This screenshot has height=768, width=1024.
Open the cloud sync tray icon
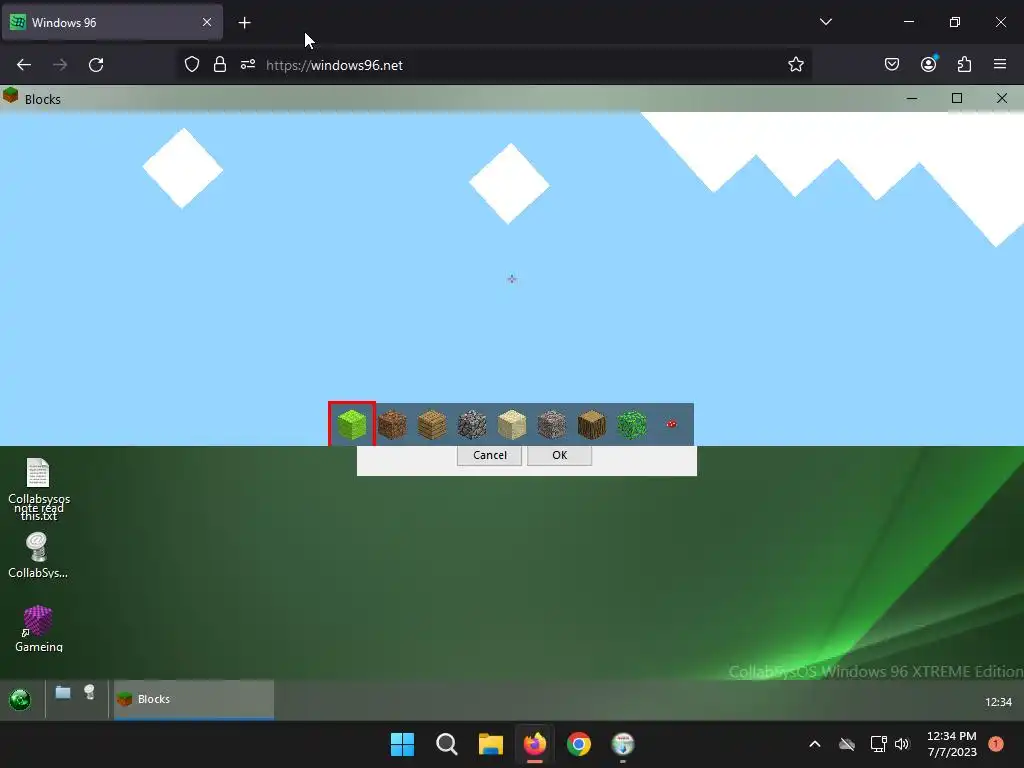pyautogui.click(x=847, y=744)
